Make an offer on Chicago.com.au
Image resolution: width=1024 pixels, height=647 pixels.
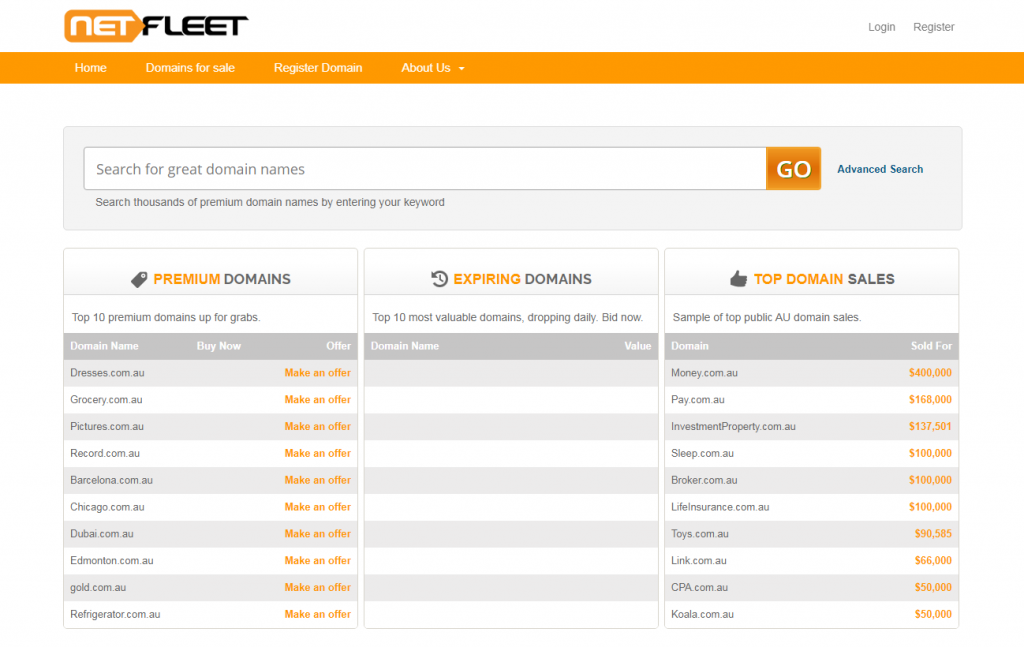click(x=318, y=507)
